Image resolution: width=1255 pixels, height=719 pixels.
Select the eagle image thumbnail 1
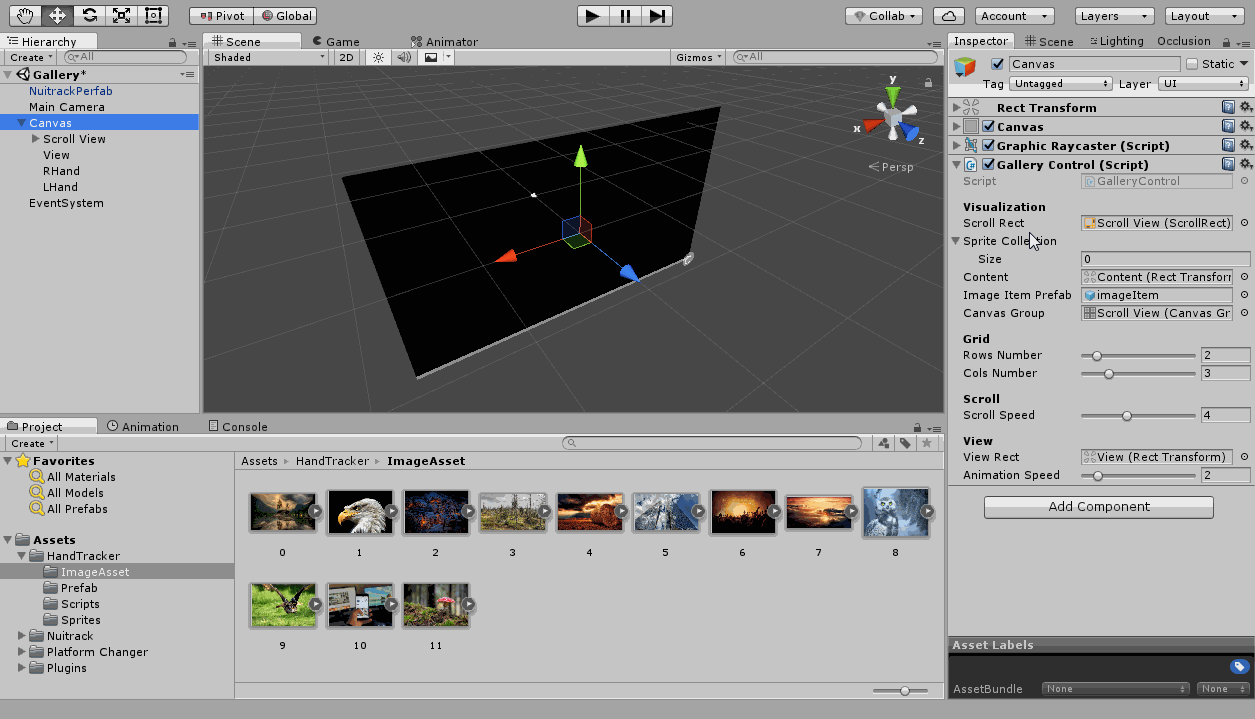pyautogui.click(x=359, y=512)
